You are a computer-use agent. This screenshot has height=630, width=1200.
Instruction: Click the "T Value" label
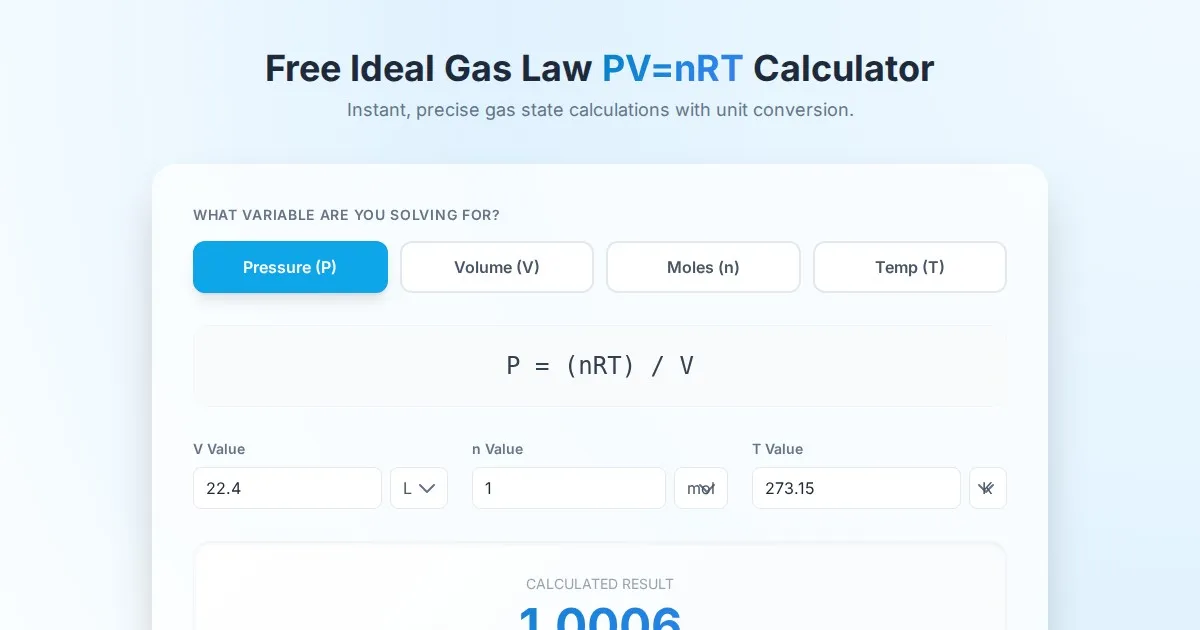pos(777,449)
